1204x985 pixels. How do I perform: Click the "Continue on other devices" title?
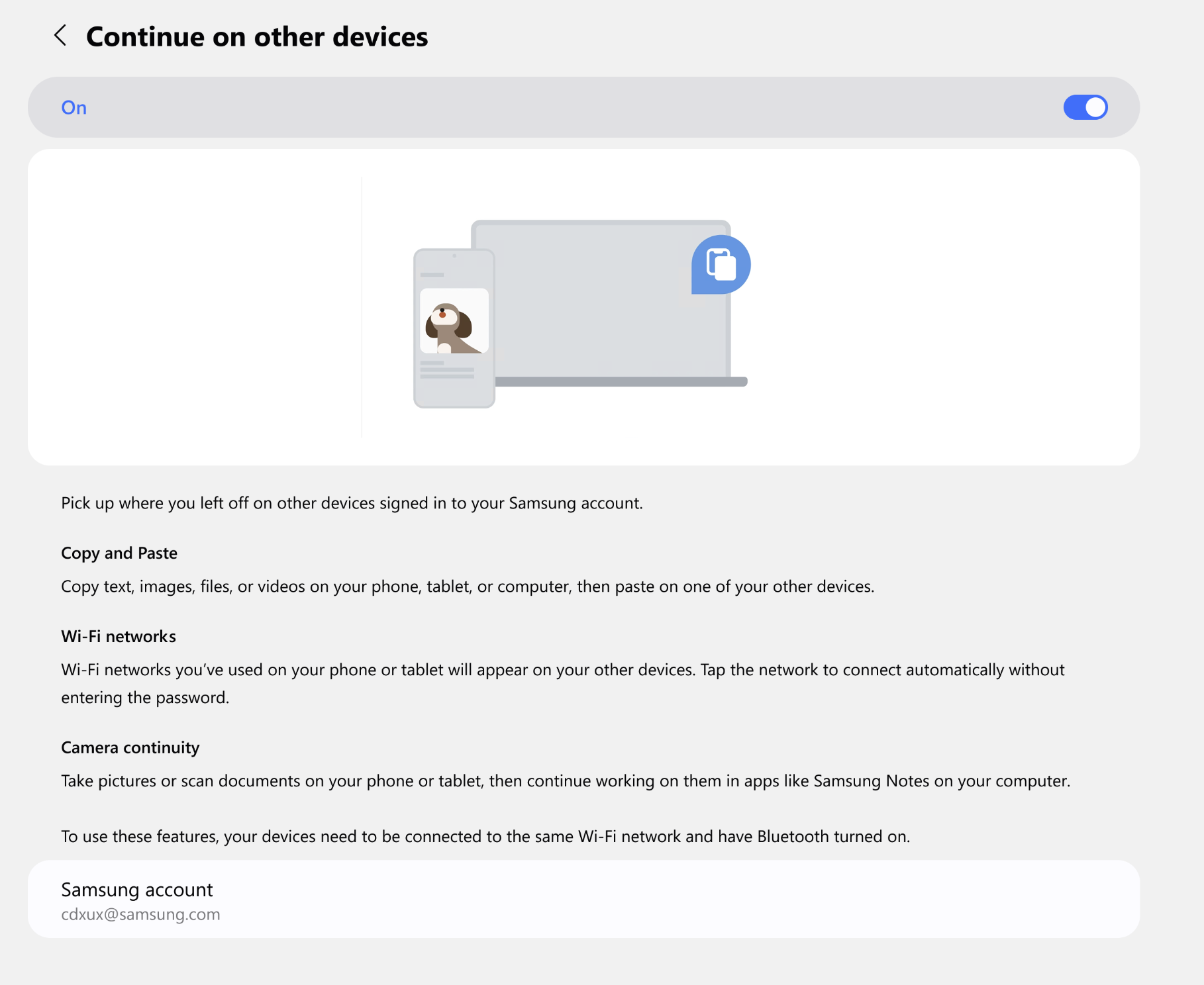257,37
